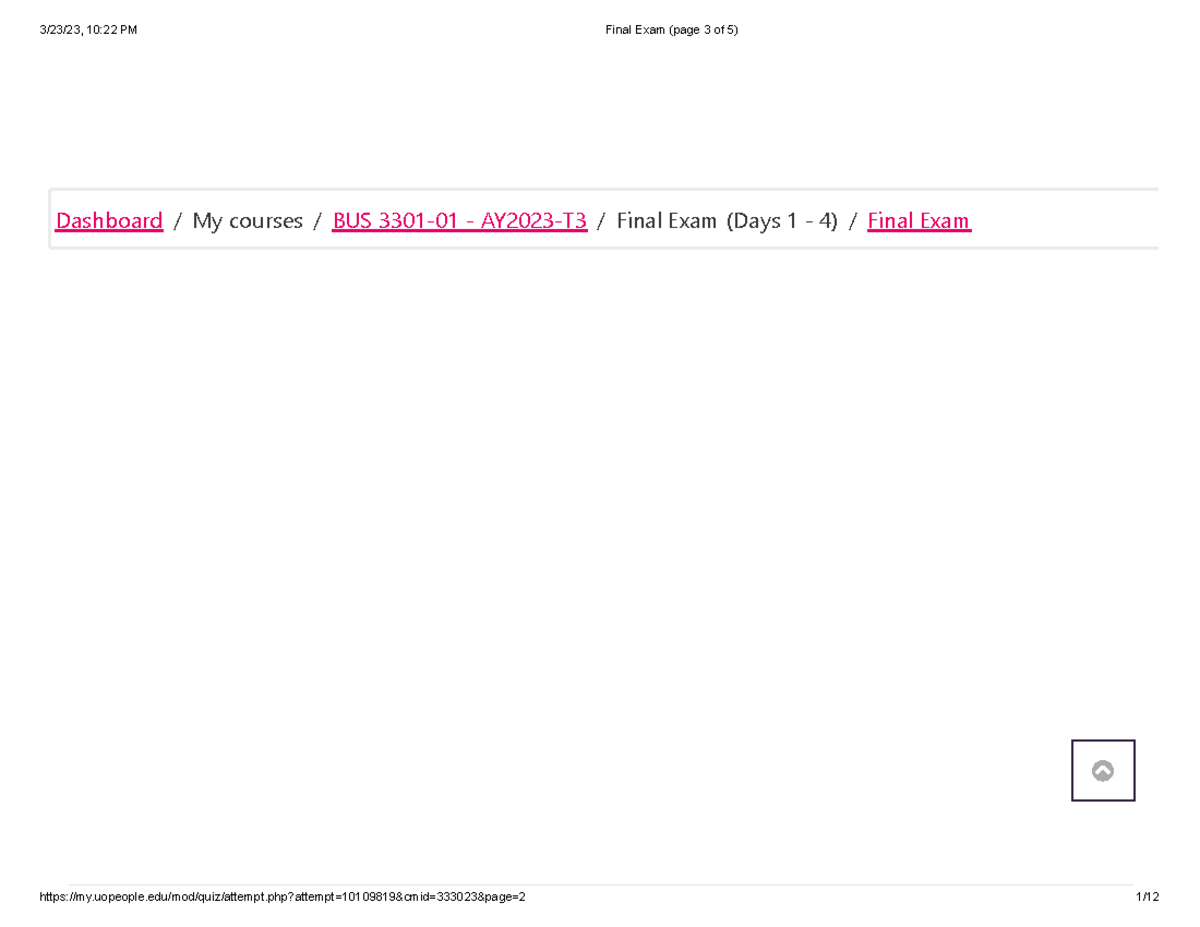Viewport: 1200px width, 927px height.
Task: Click the underlined Final Exam breadcrumb link
Action: tap(918, 220)
